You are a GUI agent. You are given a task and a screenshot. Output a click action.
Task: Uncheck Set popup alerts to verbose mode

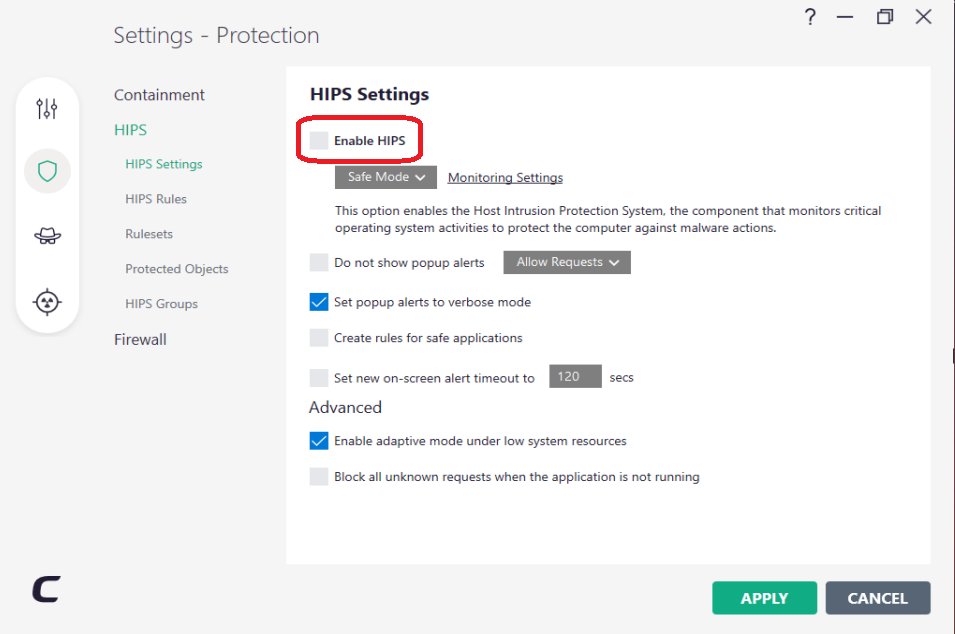click(319, 302)
